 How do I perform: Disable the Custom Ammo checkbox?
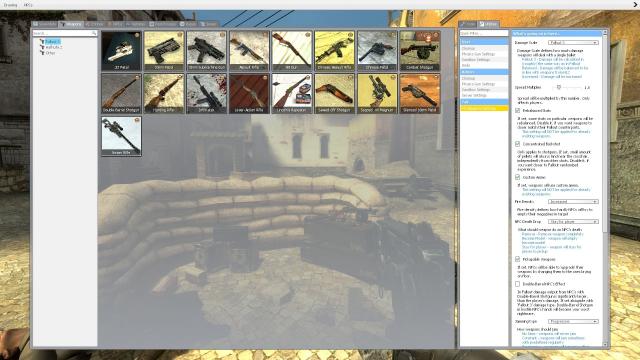click(x=518, y=177)
